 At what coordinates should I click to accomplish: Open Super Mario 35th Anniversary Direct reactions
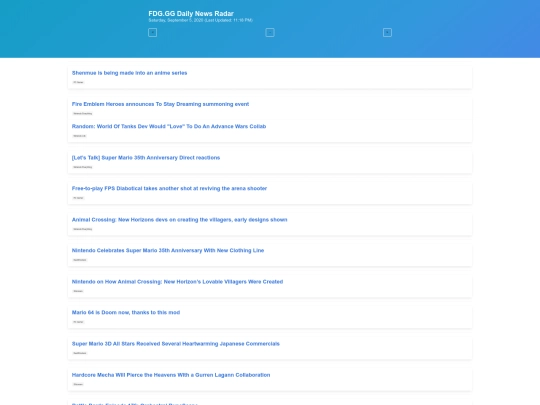146,158
